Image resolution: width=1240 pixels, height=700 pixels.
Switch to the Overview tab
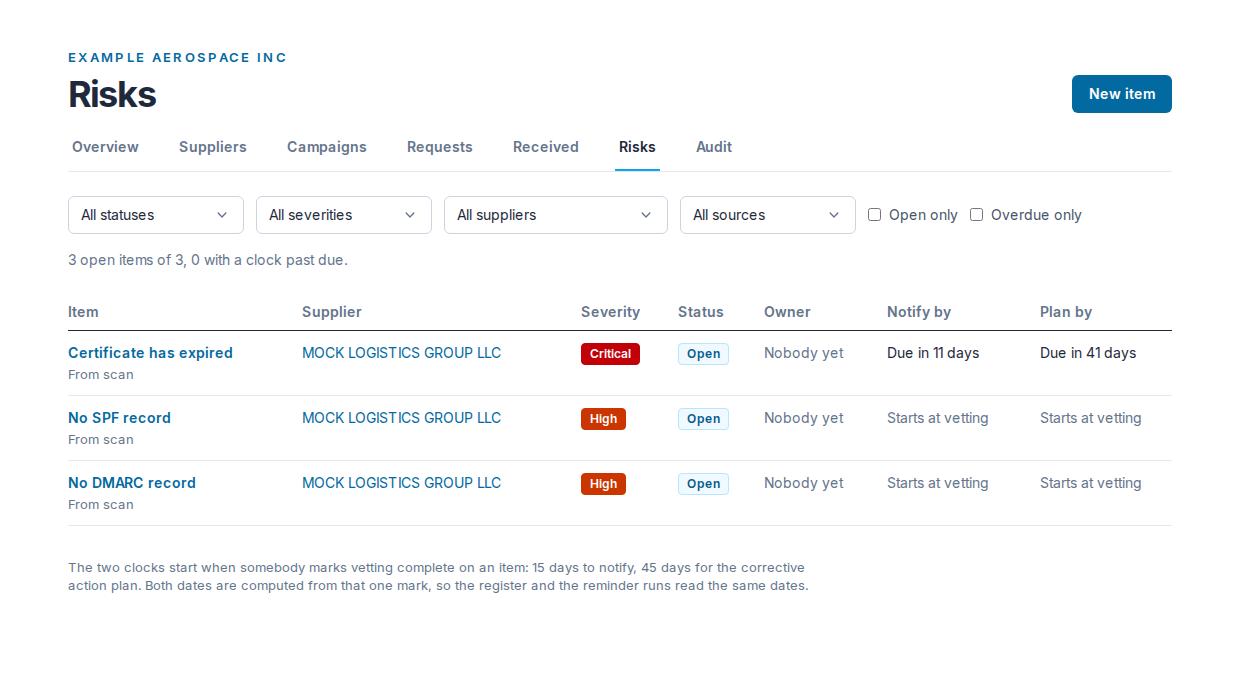pyautogui.click(x=105, y=147)
